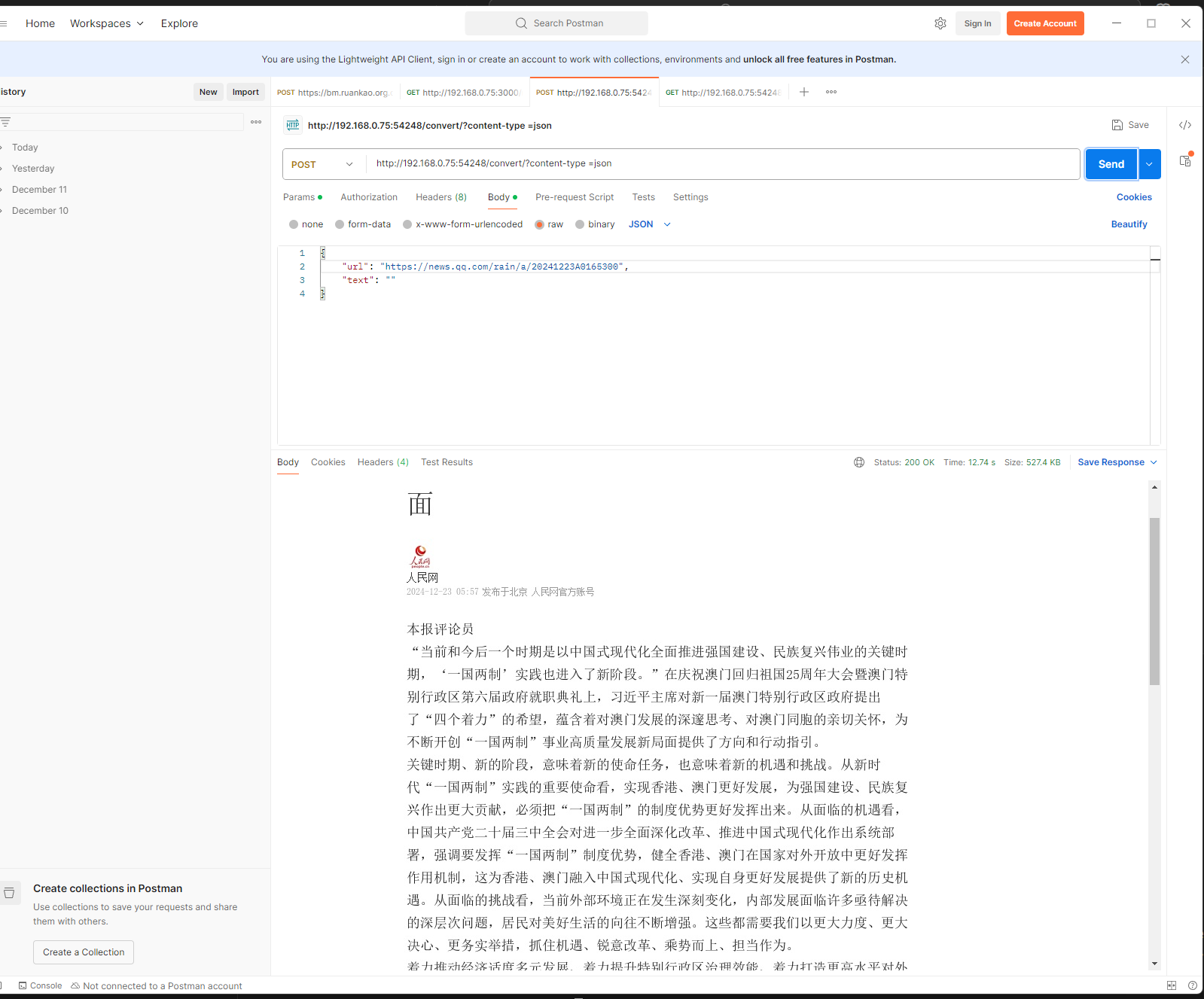This screenshot has height=999, width=1204.
Task: Click the response vertical scrollbar thumb
Action: [1154, 601]
